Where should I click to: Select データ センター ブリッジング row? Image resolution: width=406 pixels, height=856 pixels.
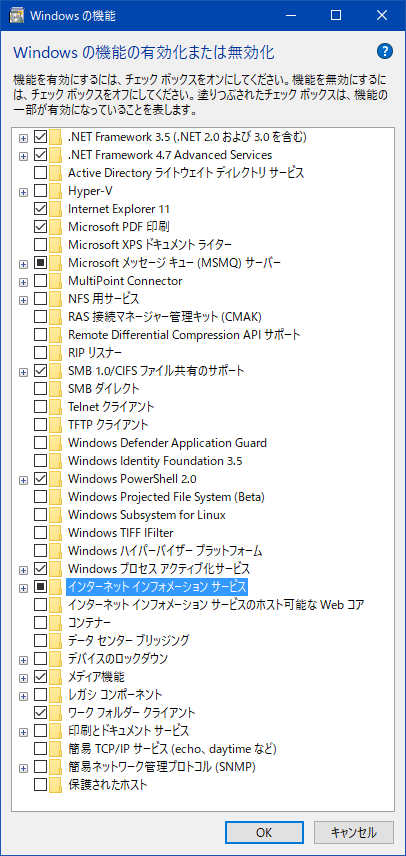pyautogui.click(x=129, y=639)
